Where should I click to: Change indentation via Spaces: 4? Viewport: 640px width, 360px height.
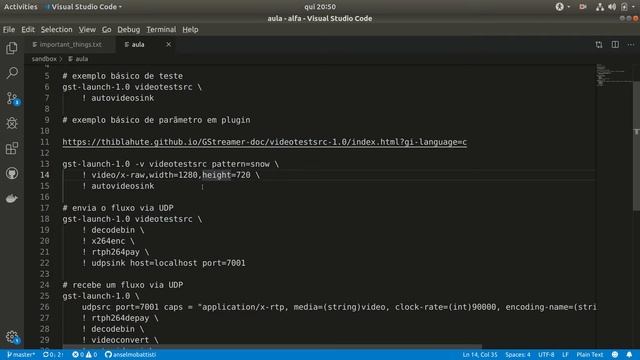point(518,355)
